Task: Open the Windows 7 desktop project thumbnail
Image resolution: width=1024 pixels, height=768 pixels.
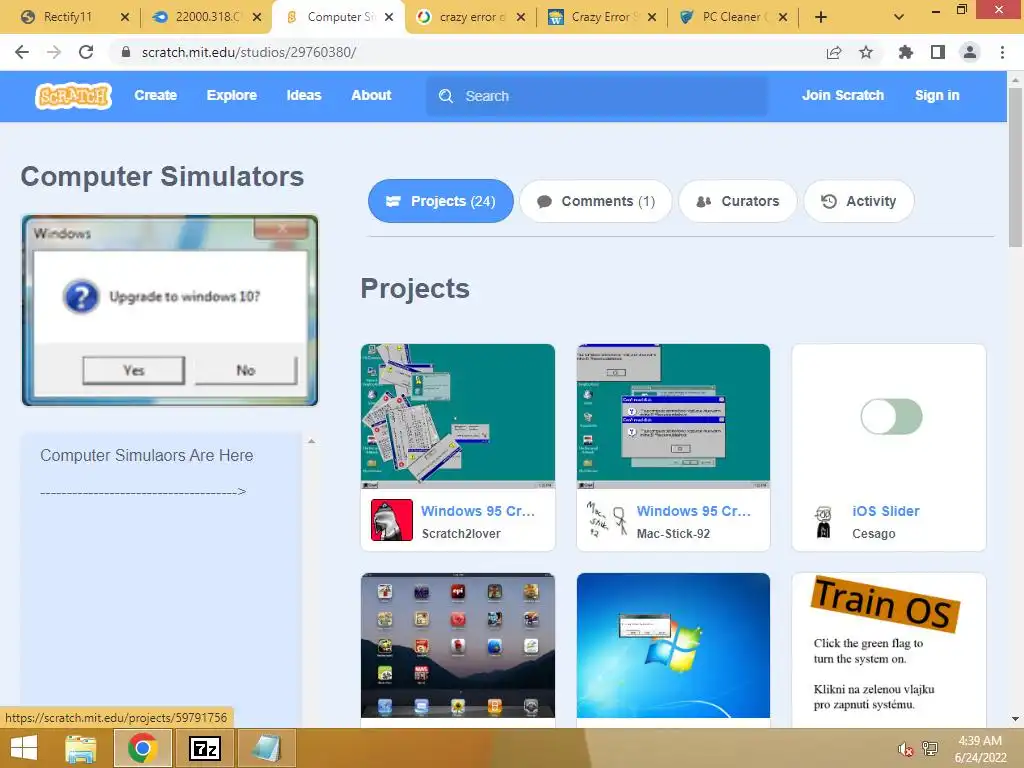Action: (673, 645)
